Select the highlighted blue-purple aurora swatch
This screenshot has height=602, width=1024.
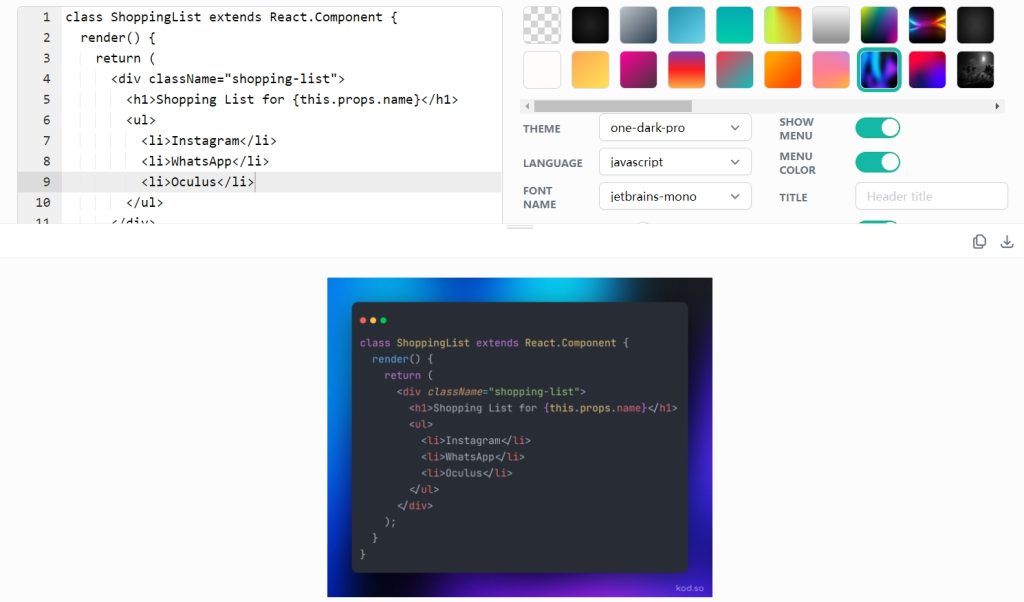pyautogui.click(x=879, y=69)
